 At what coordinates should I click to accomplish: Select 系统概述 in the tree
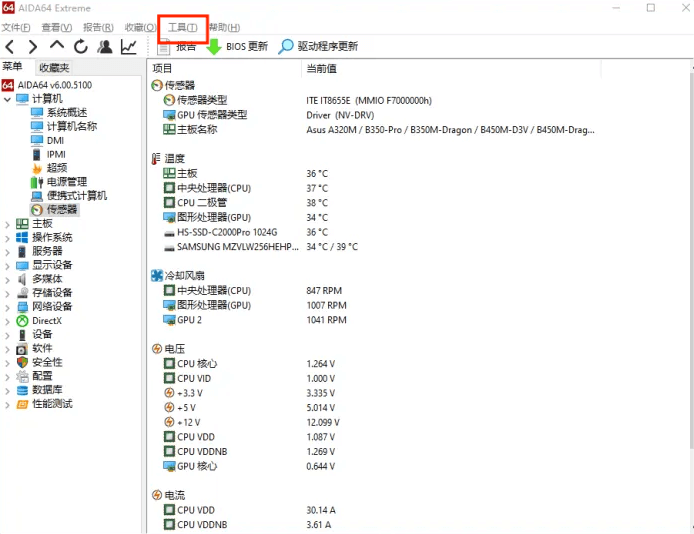(59, 113)
